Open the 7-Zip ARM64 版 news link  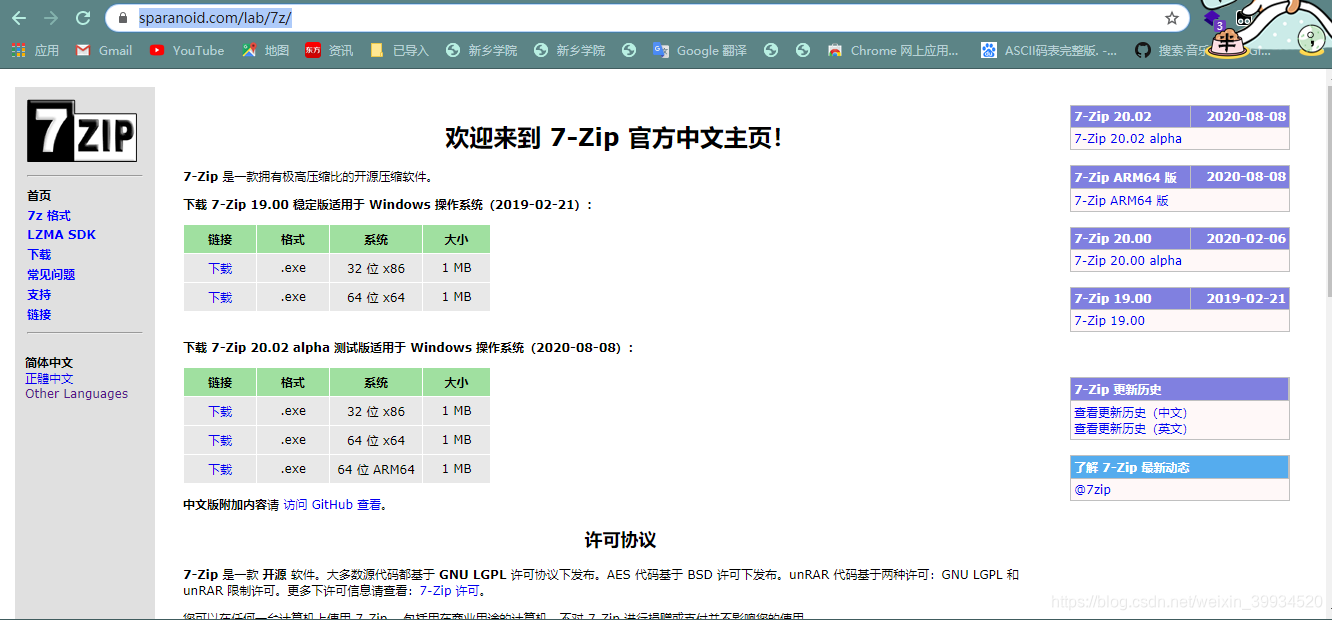(x=1121, y=200)
